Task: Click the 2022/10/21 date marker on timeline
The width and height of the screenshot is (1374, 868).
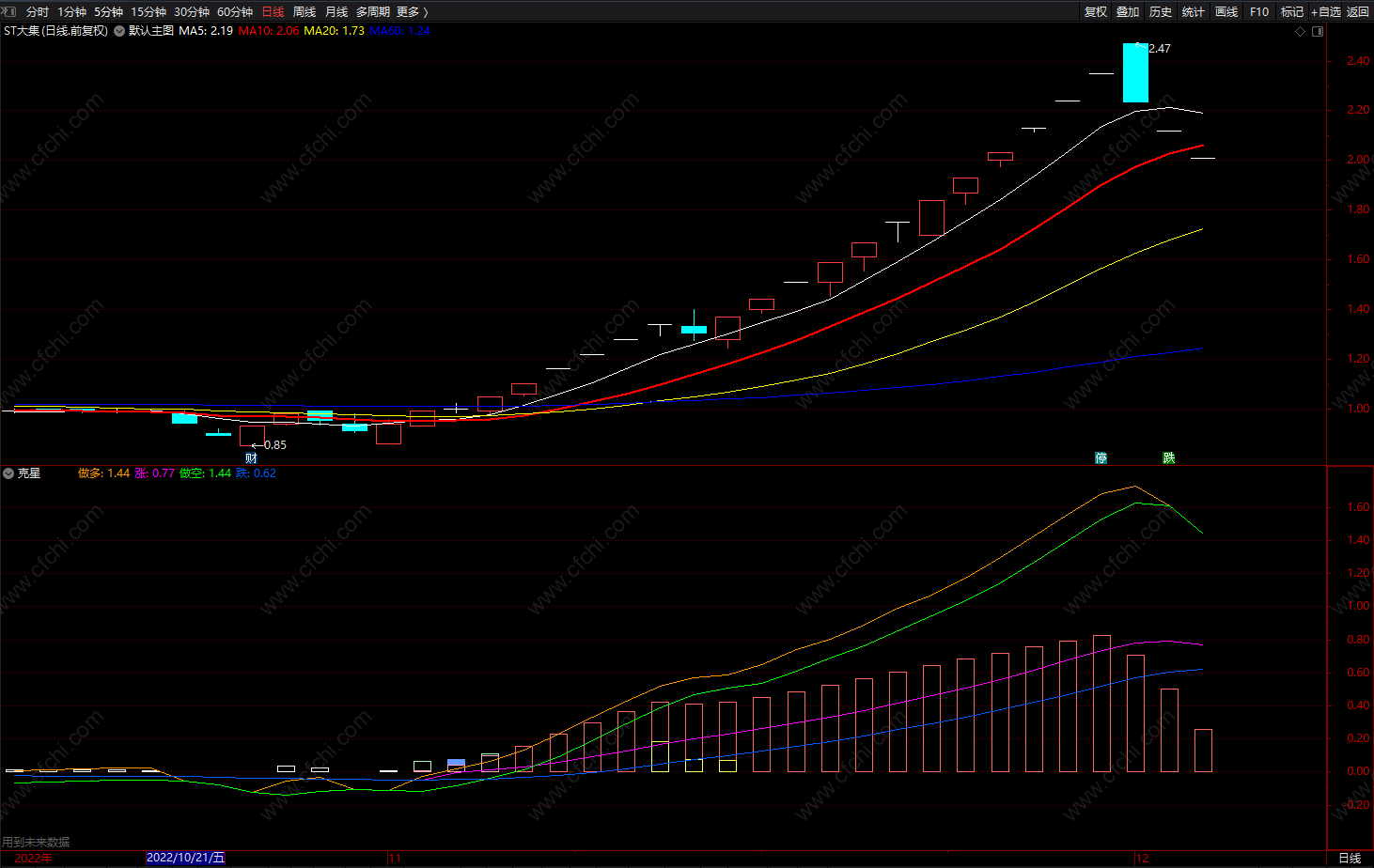Action: (186, 858)
